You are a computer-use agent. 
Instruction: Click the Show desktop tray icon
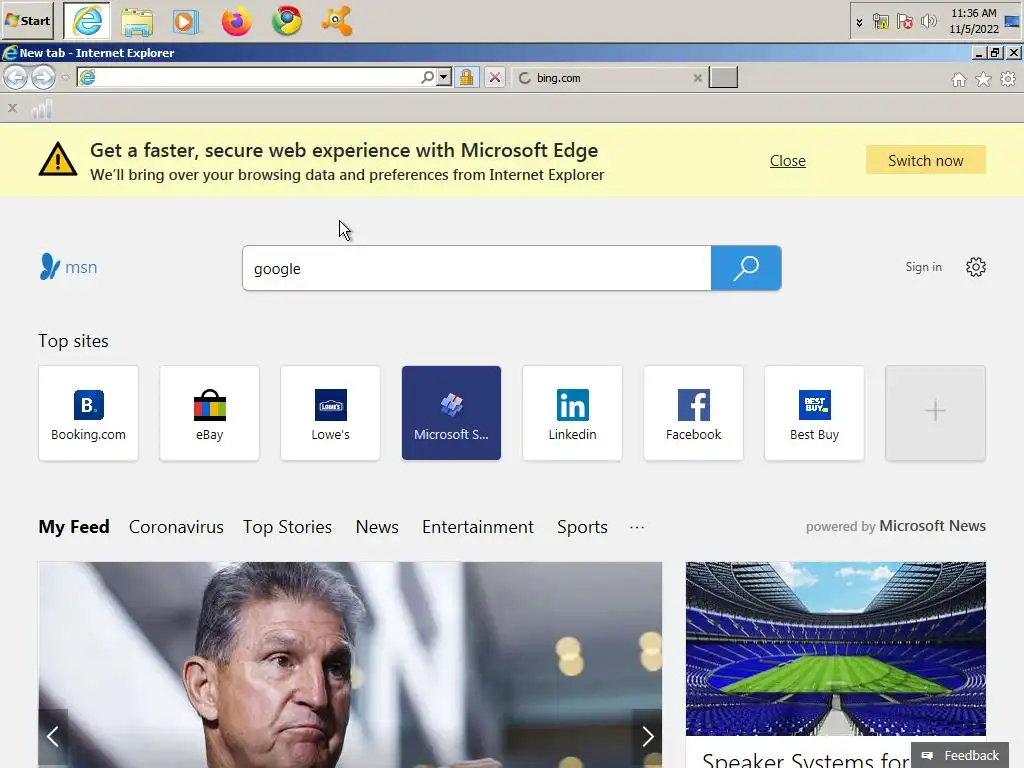[x=1012, y=22]
